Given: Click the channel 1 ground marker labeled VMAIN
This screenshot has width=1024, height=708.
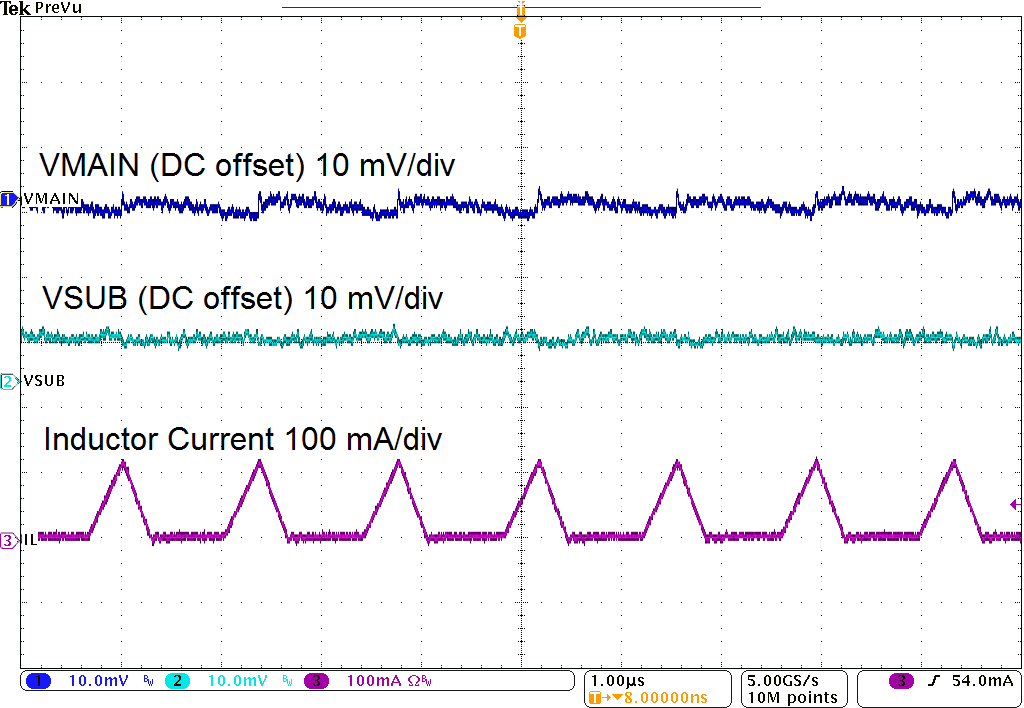Looking at the screenshot, I should (8, 199).
